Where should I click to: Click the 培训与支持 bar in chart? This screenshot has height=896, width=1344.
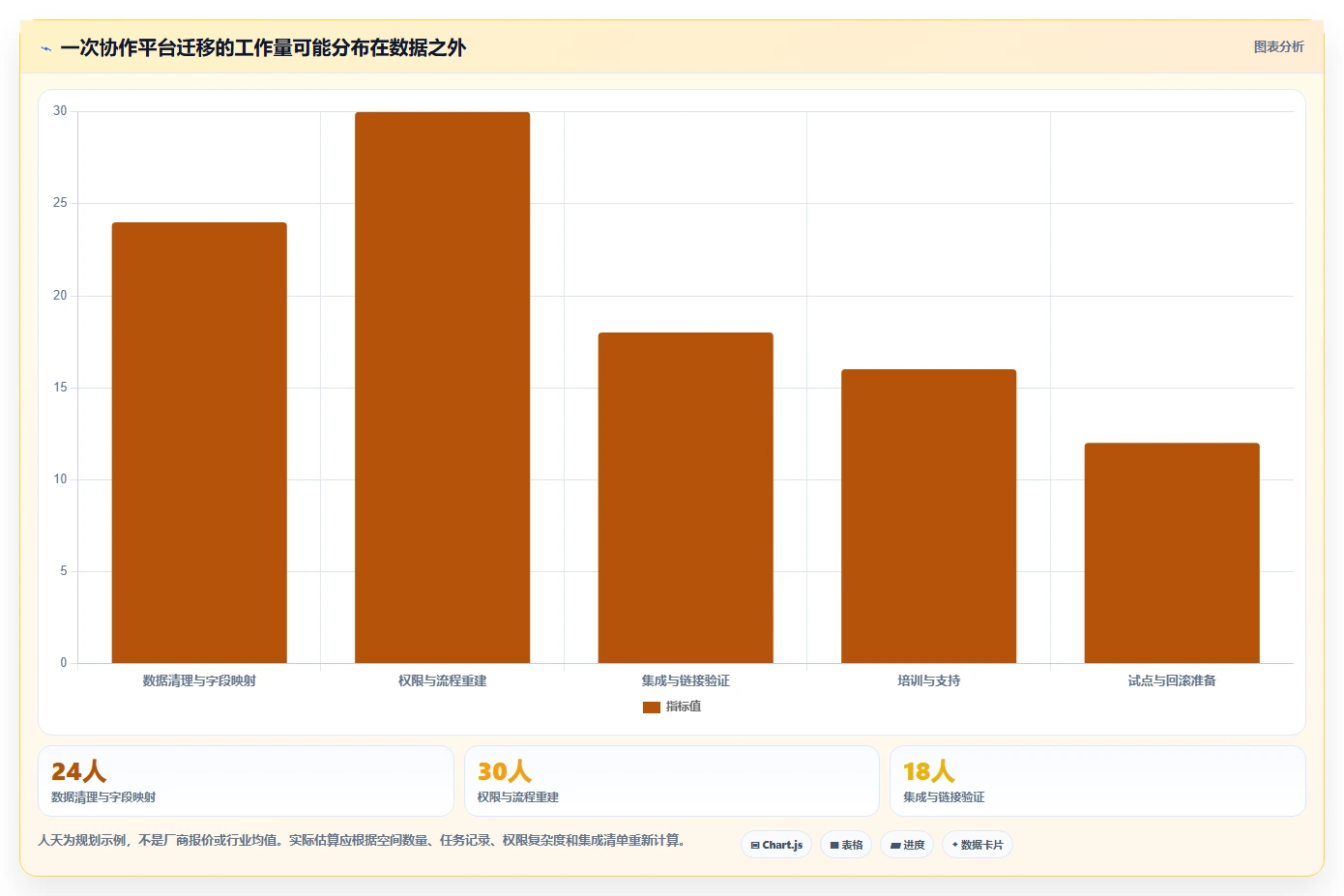928,516
